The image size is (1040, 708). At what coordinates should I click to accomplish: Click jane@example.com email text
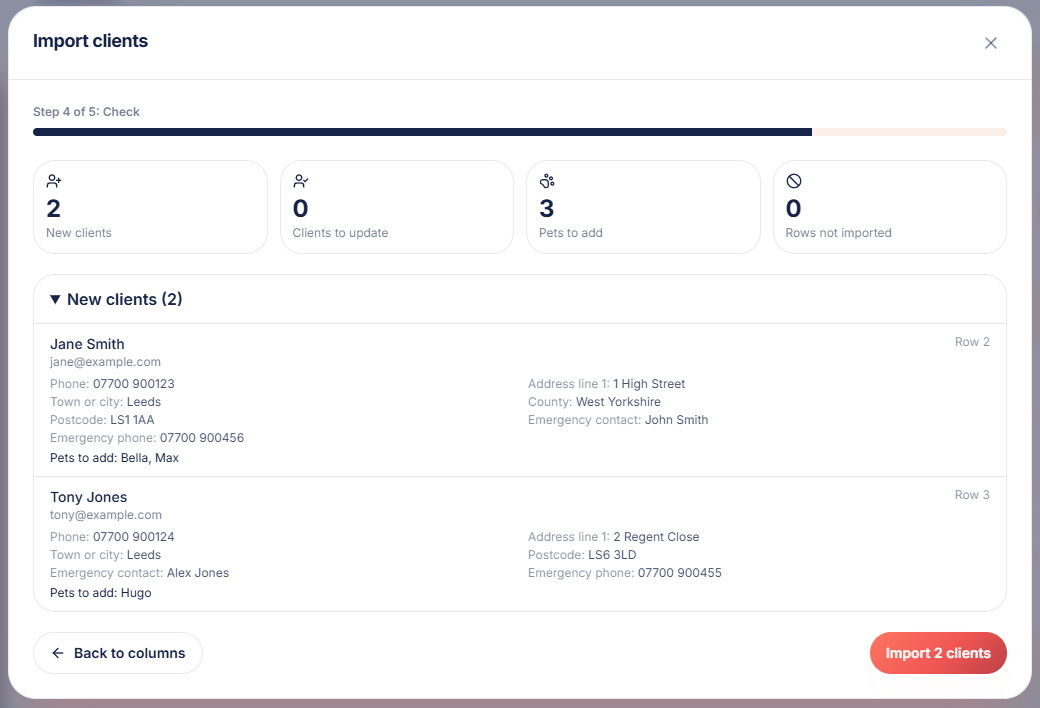coord(105,362)
